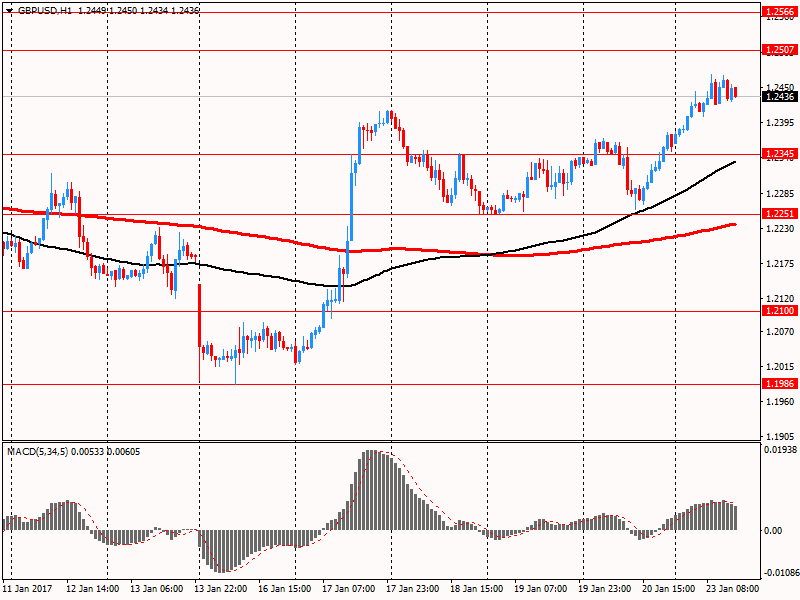Click the triangle arrow beside GBPUSD,H1 title
The width and height of the screenshot is (800, 600).
[x=9, y=10]
